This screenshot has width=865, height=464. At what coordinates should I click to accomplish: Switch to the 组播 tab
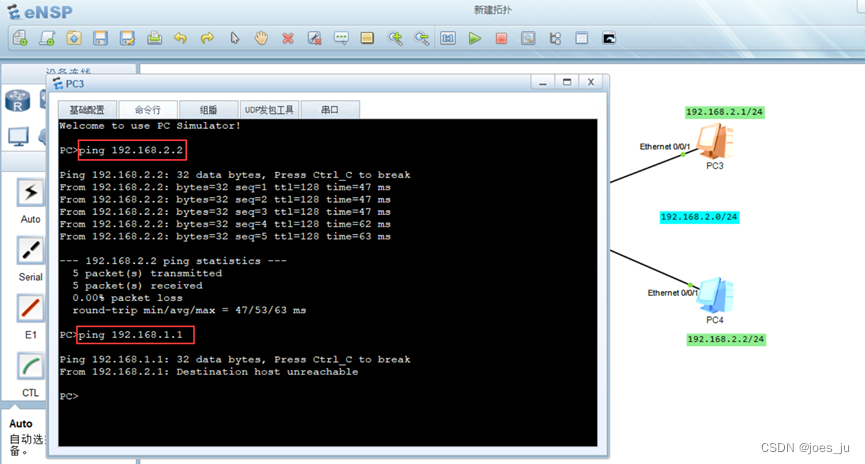(x=209, y=110)
